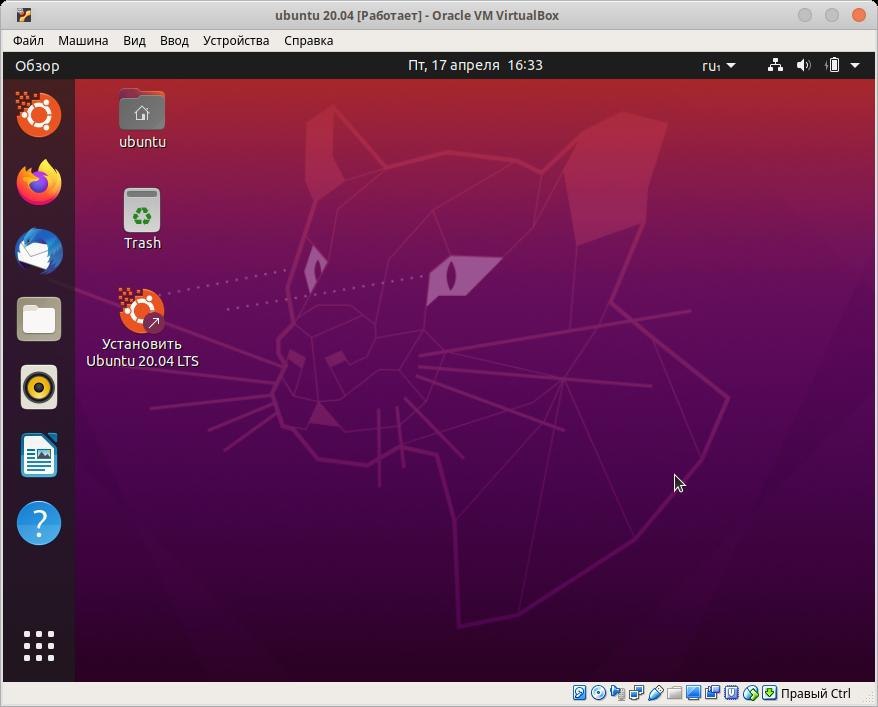Close the VirtualBox window

pos(859,15)
